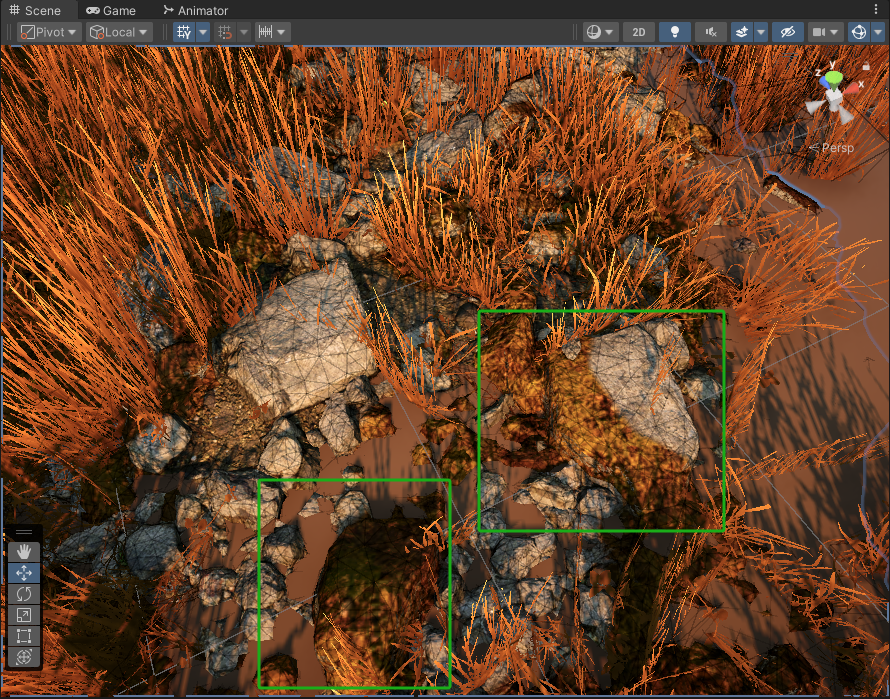
Task: Select the Transform tool
Action: pos(24,657)
